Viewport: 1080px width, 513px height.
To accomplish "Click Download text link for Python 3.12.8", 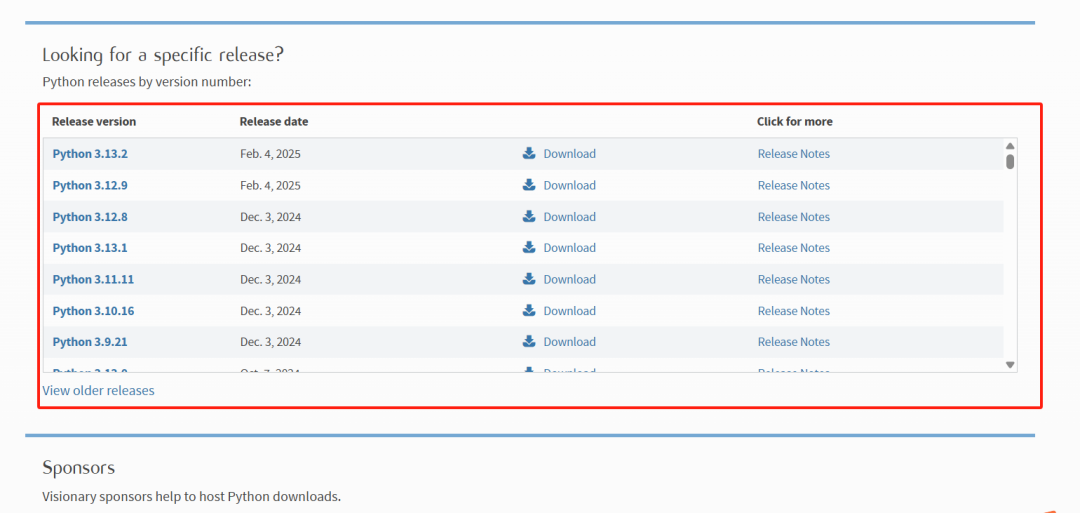I will (x=570, y=217).
